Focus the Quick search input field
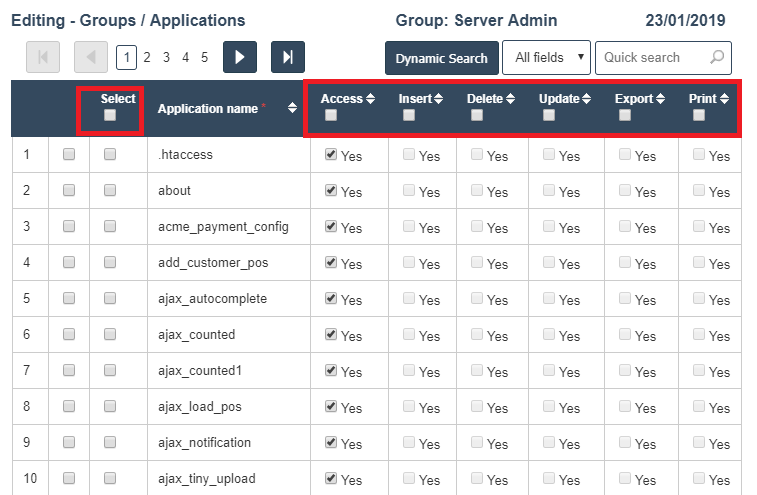757x495 pixels. 663,57
